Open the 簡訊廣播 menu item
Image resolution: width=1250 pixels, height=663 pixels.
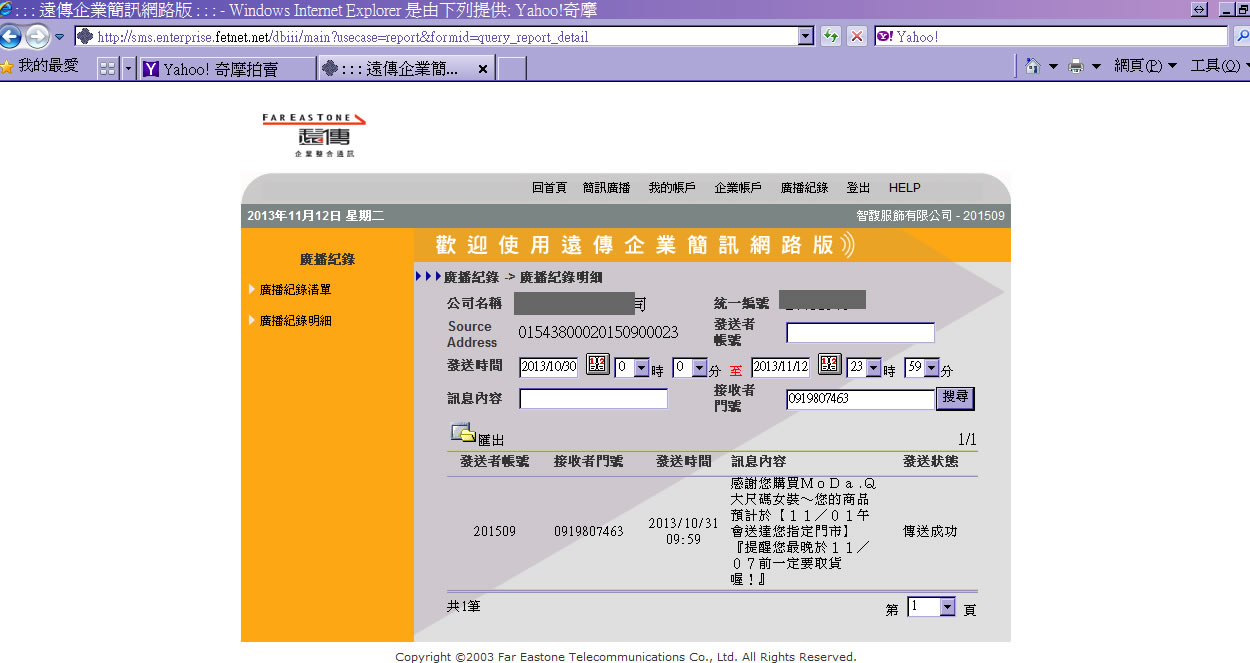[606, 188]
